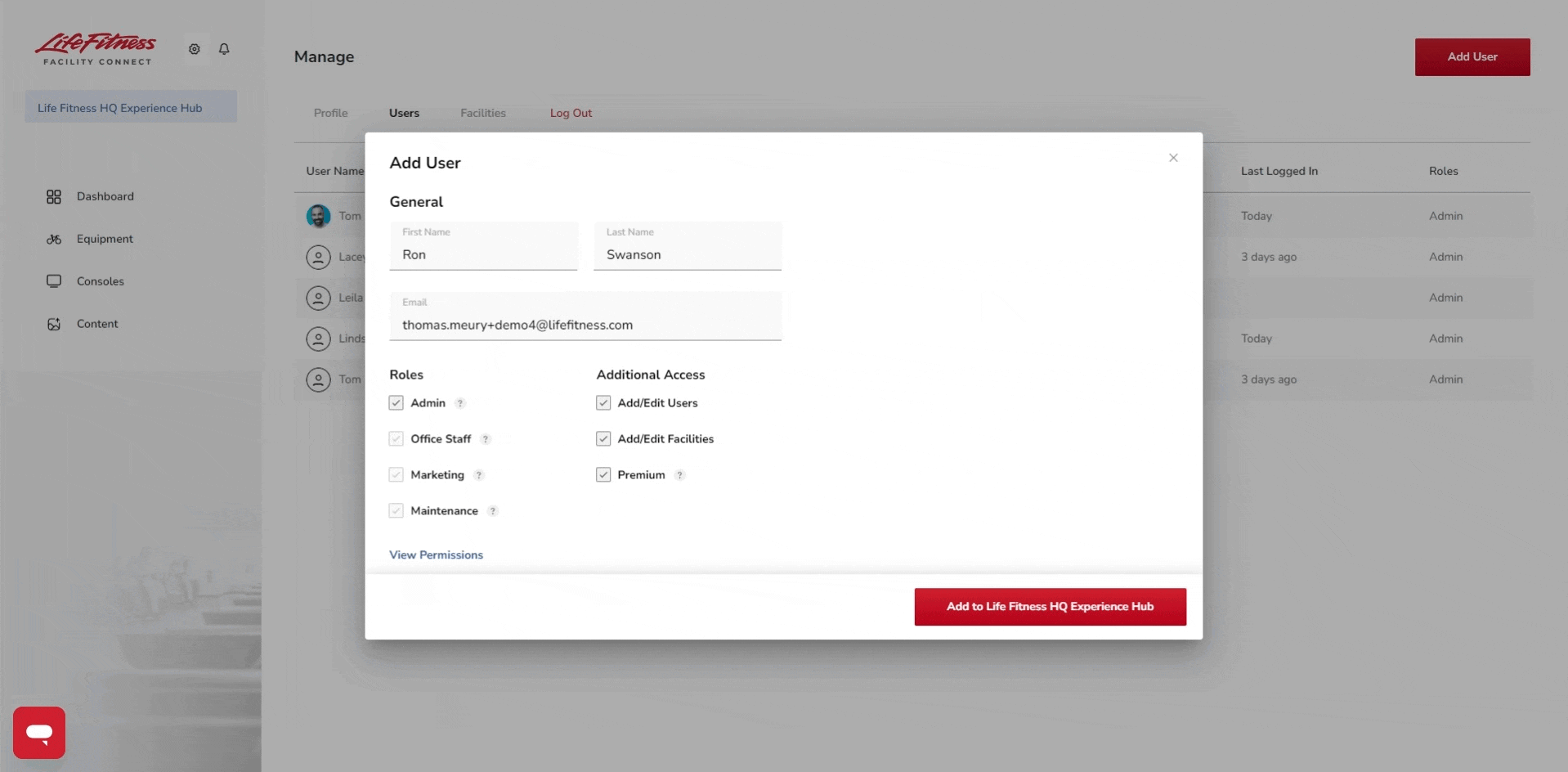Open the notifications bell icon
Image resolution: width=1568 pixels, height=772 pixels.
(224, 49)
